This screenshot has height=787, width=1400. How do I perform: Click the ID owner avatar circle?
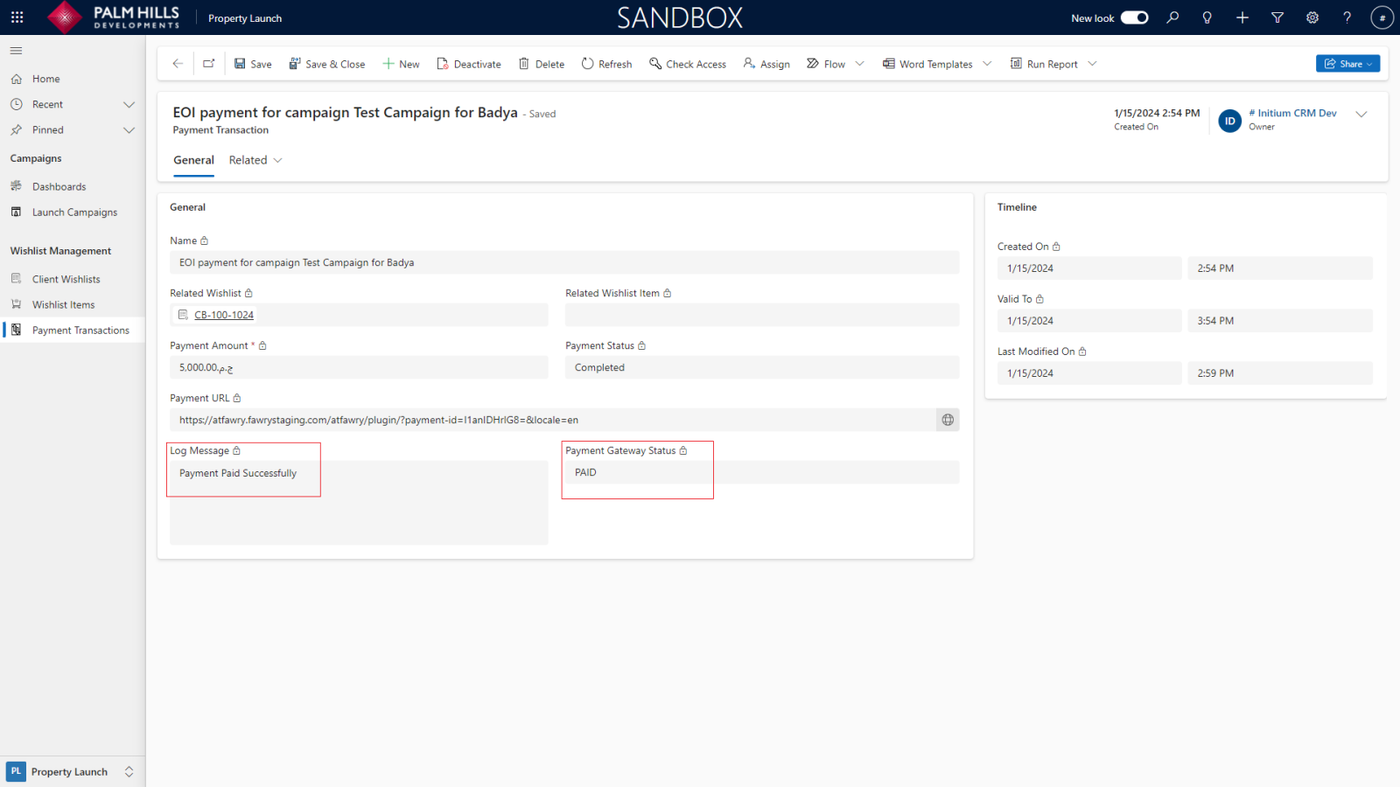[x=1230, y=121]
